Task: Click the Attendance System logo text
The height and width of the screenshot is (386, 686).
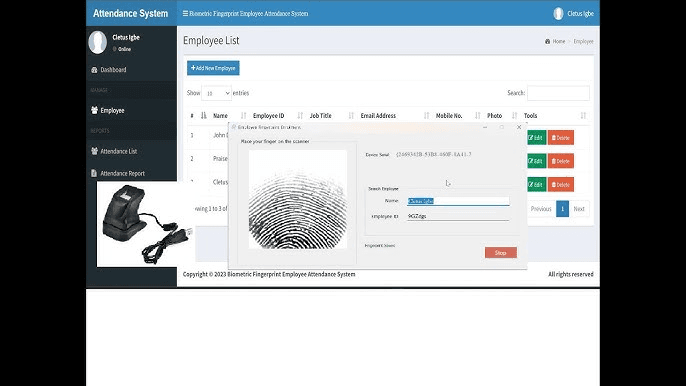Action: tap(130, 14)
